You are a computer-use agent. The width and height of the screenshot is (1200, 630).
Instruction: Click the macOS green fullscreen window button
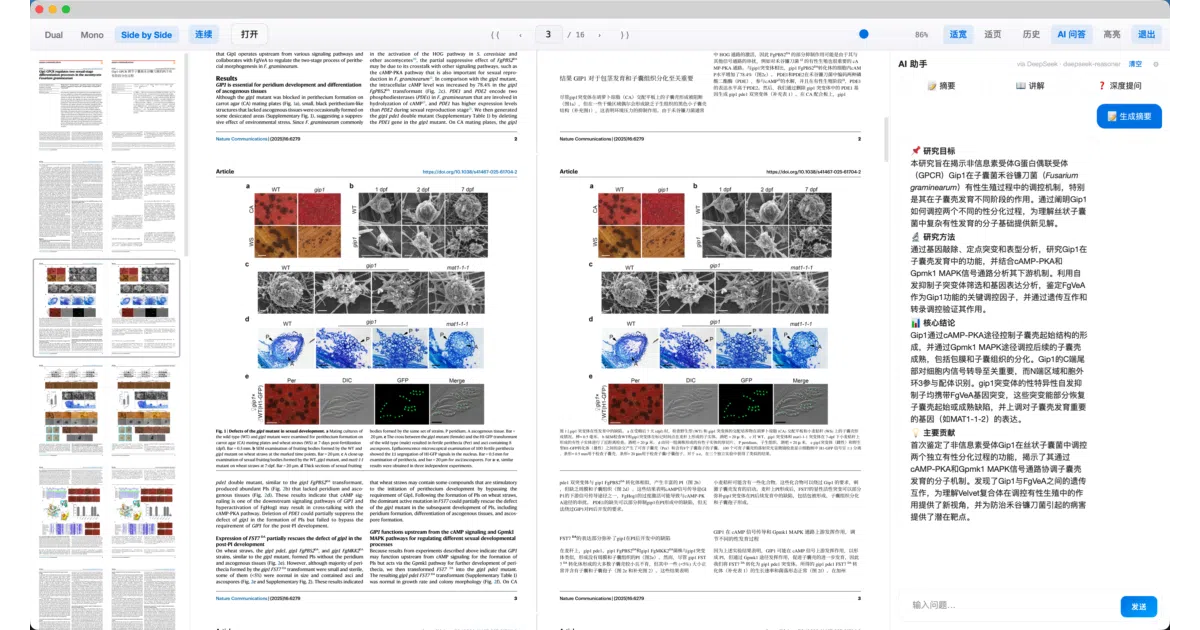67,9
